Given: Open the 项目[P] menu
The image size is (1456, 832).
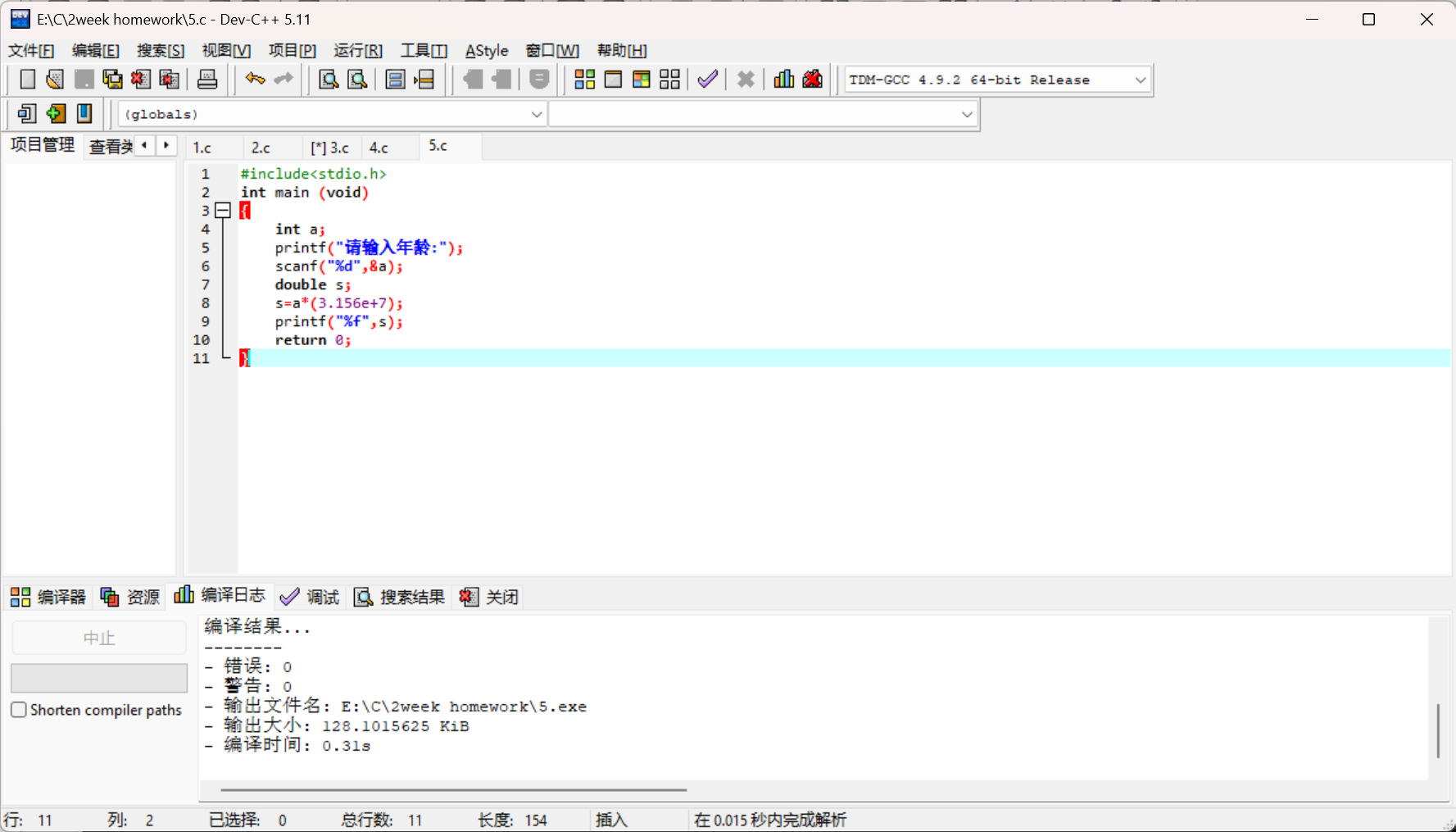Looking at the screenshot, I should point(293,51).
